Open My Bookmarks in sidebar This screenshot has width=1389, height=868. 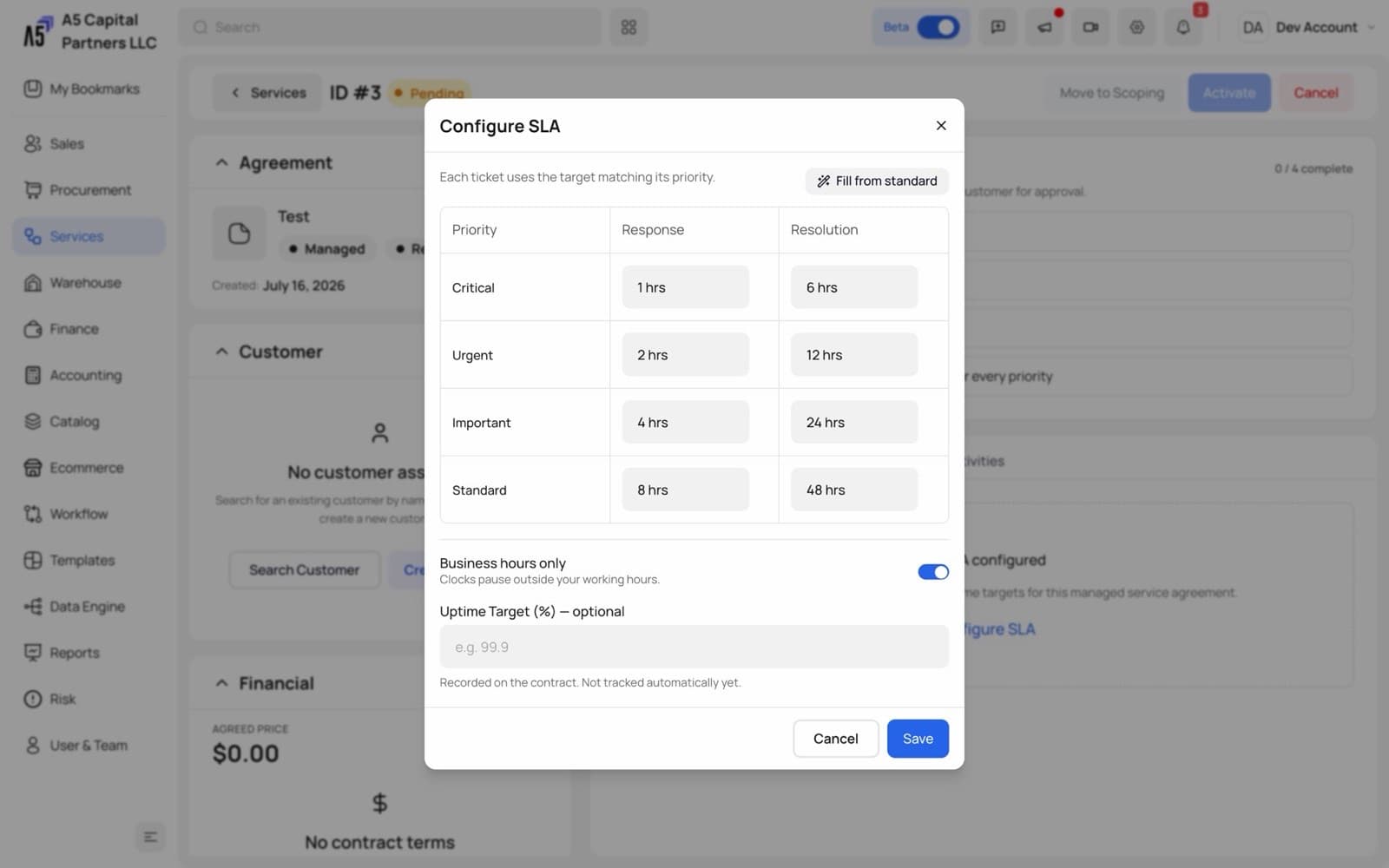(89, 89)
